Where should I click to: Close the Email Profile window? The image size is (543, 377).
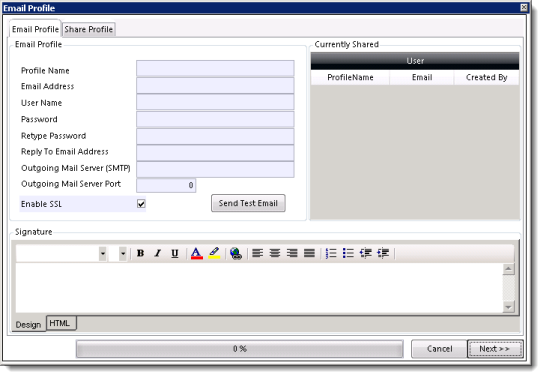coord(524,7)
